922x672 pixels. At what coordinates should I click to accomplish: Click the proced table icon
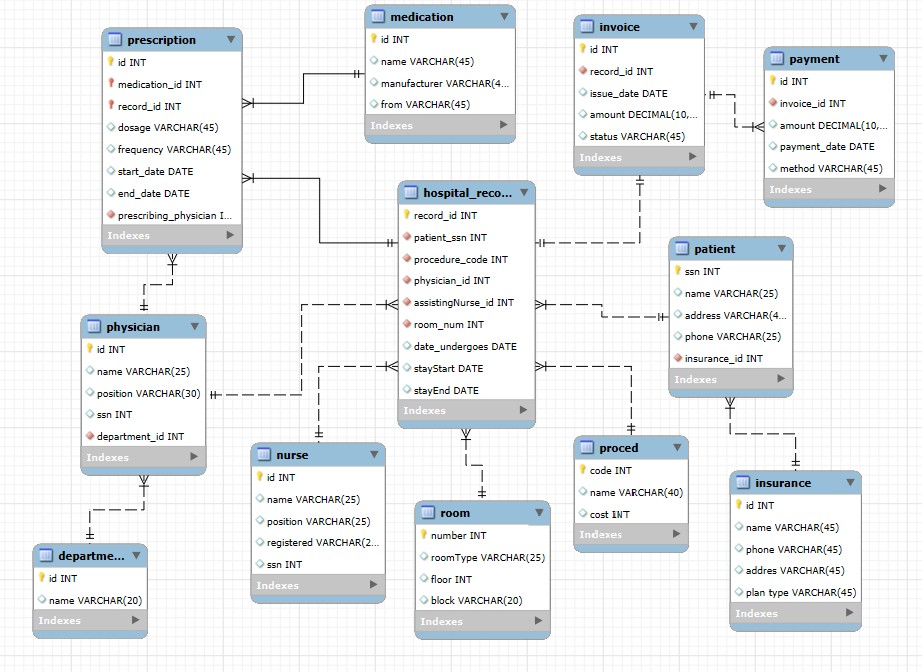coord(587,448)
